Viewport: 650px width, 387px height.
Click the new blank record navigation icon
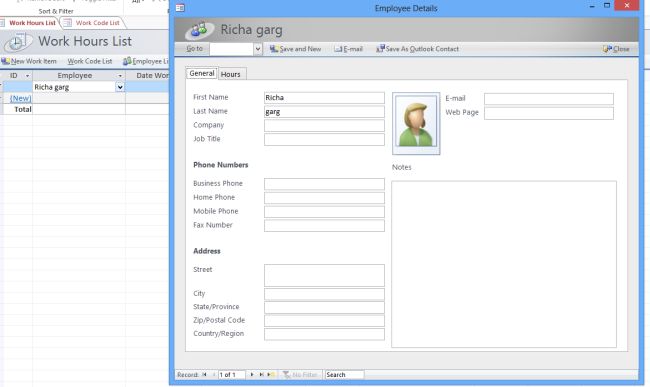(x=271, y=375)
